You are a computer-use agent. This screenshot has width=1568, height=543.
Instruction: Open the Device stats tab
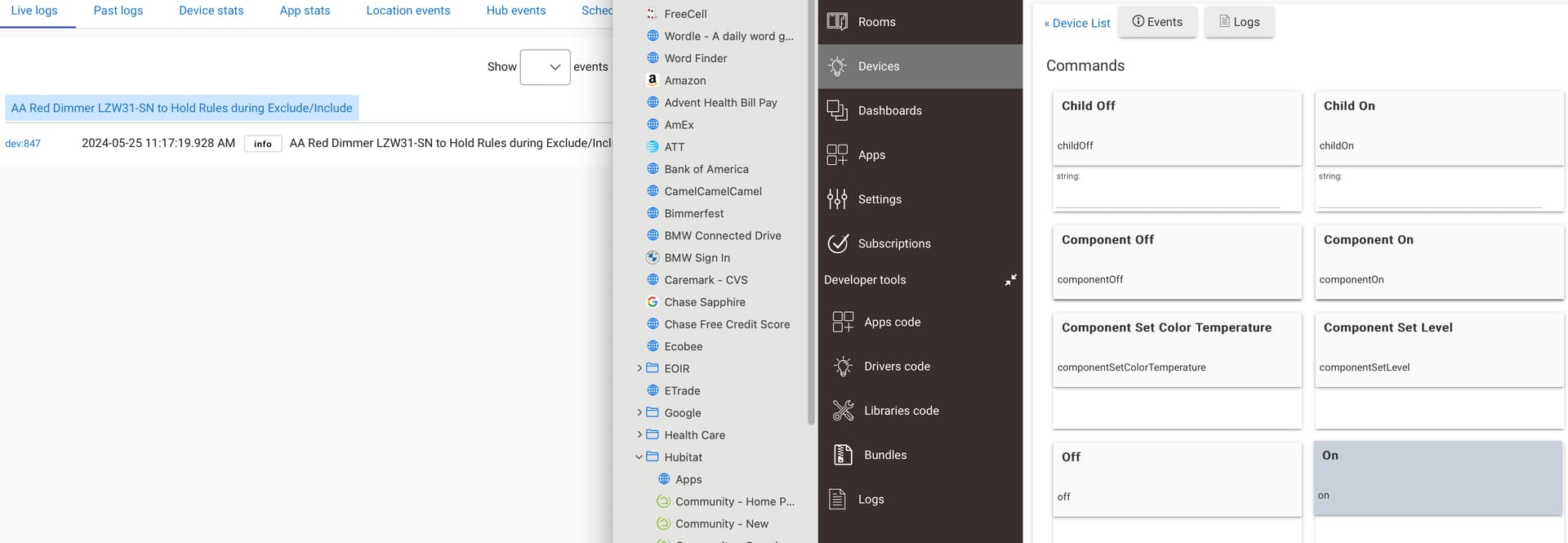[212, 11]
